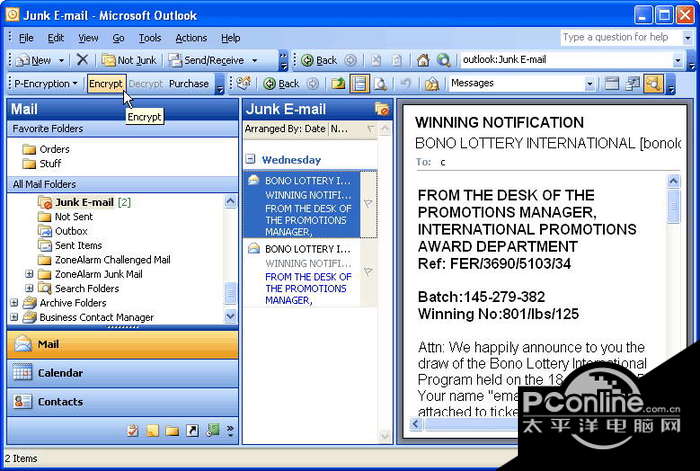
Task: Click Configure Buttons chevron in navigation pane
Action: coord(230,430)
